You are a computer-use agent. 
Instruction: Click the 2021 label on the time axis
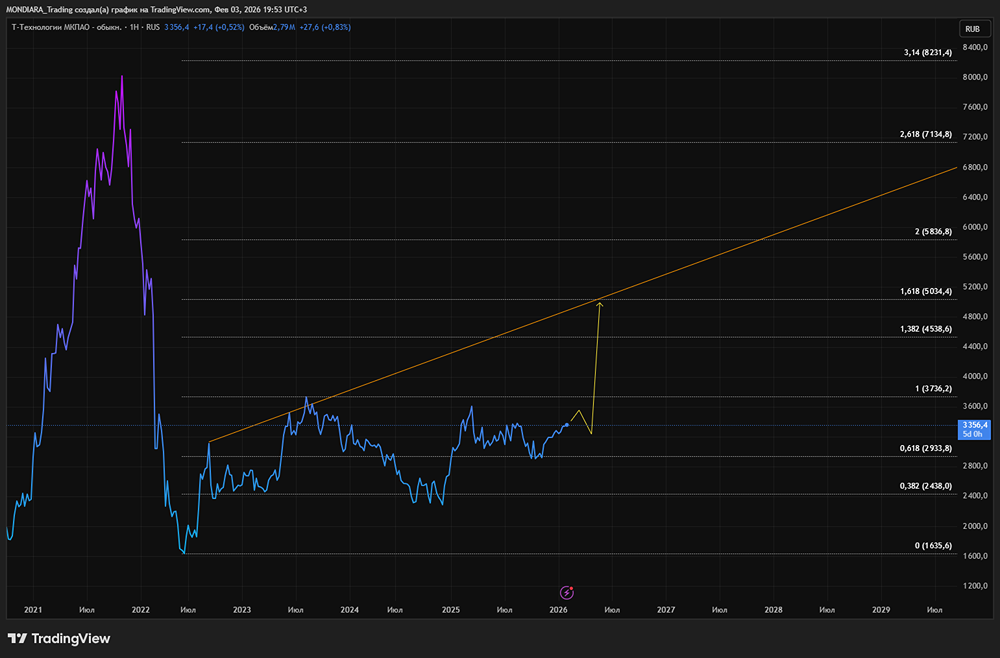pyautogui.click(x=33, y=609)
